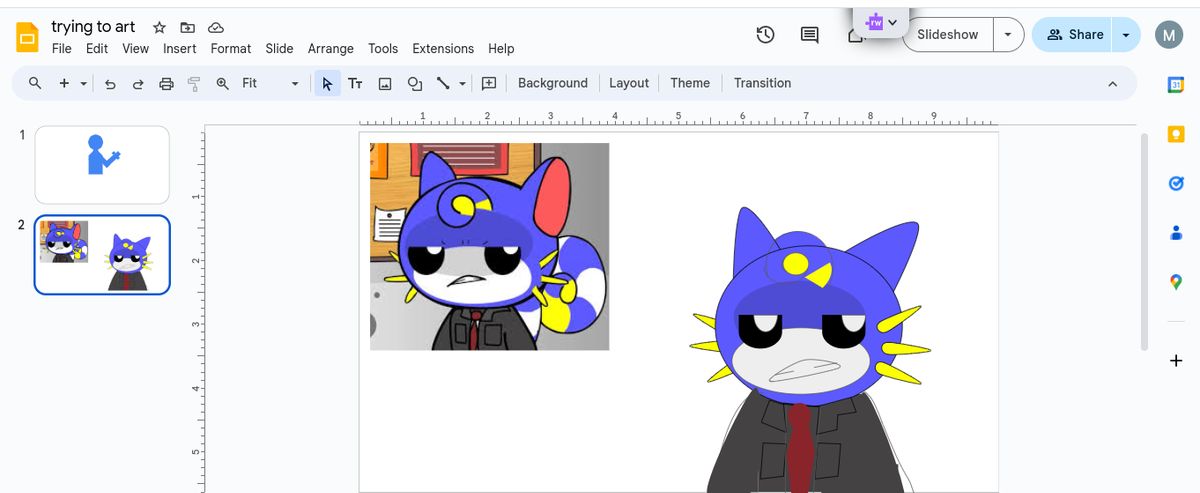Open the Transition panel
The image size is (1200, 493).
[762, 84]
